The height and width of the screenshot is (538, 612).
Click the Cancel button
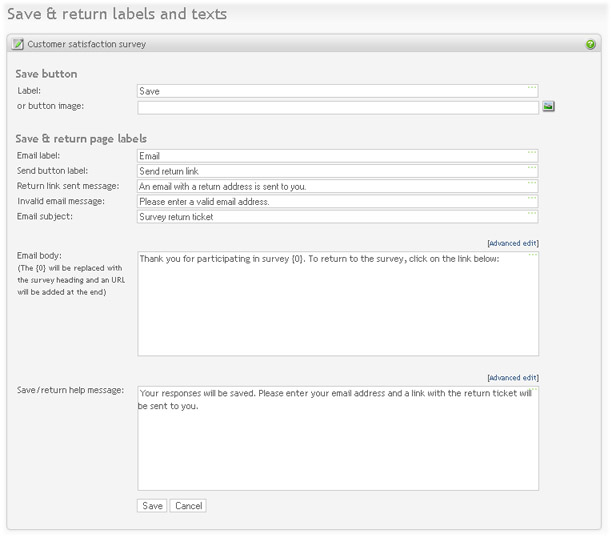[188, 506]
